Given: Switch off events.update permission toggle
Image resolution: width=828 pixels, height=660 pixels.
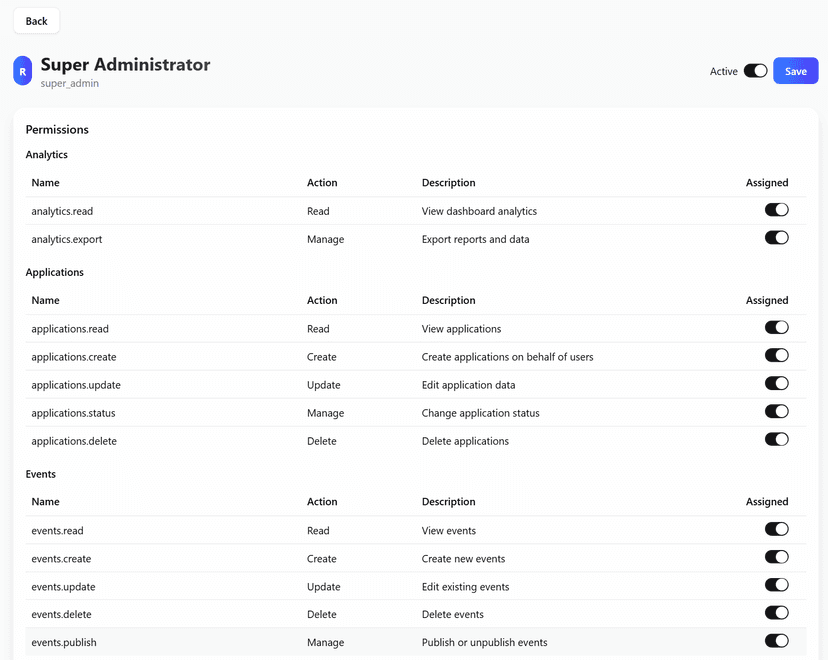Looking at the screenshot, I should (776, 586).
